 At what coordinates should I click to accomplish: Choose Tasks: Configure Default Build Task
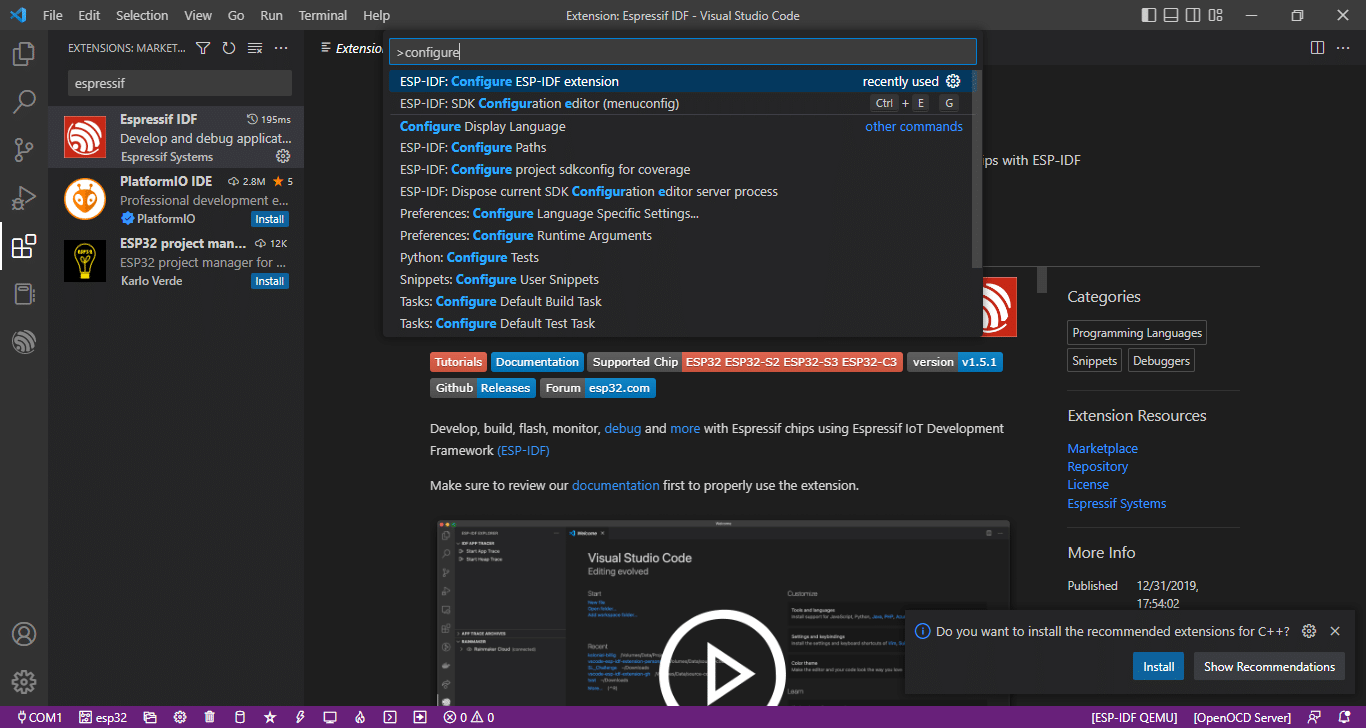pyautogui.click(x=679, y=301)
